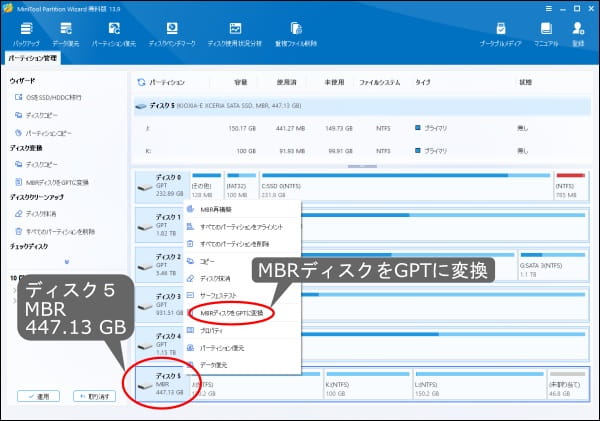Viewport: 600px width, 421px height.
Task: Select L:(NTFS) 150.2 GB block on Disk 5
Action: [479, 384]
